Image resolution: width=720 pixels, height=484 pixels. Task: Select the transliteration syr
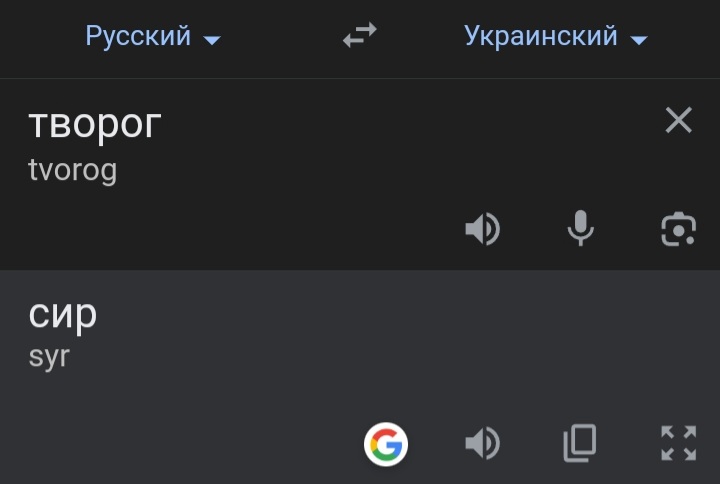49,357
